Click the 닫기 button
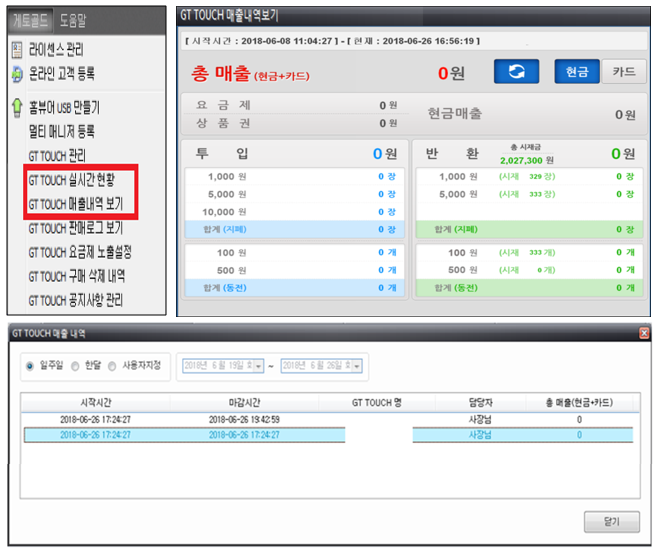660x556 pixels. point(612,521)
